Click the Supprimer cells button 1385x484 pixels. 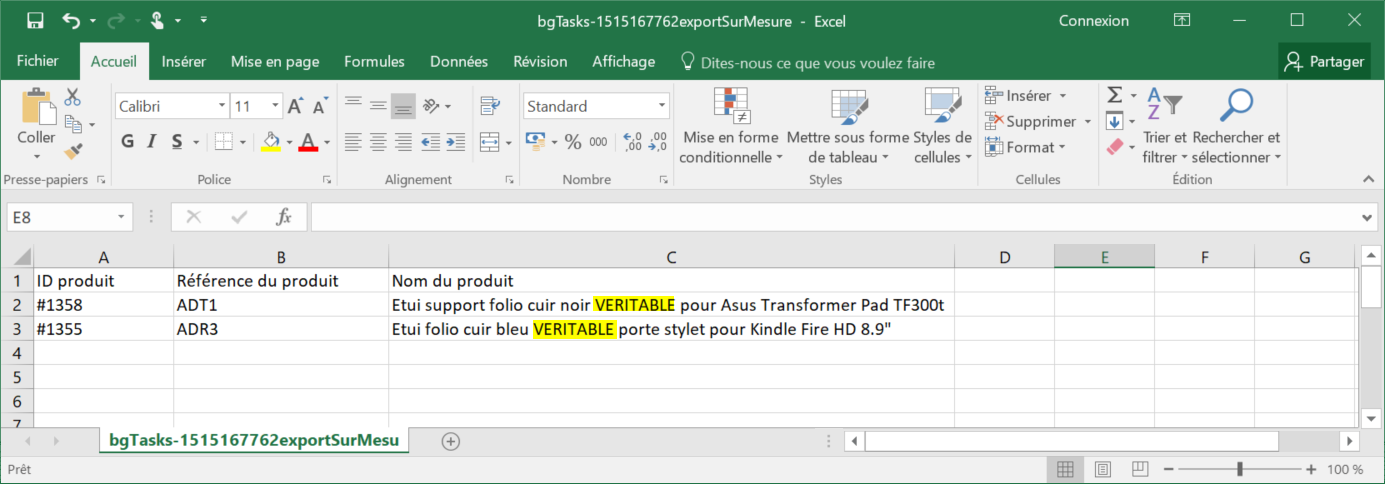[1037, 121]
